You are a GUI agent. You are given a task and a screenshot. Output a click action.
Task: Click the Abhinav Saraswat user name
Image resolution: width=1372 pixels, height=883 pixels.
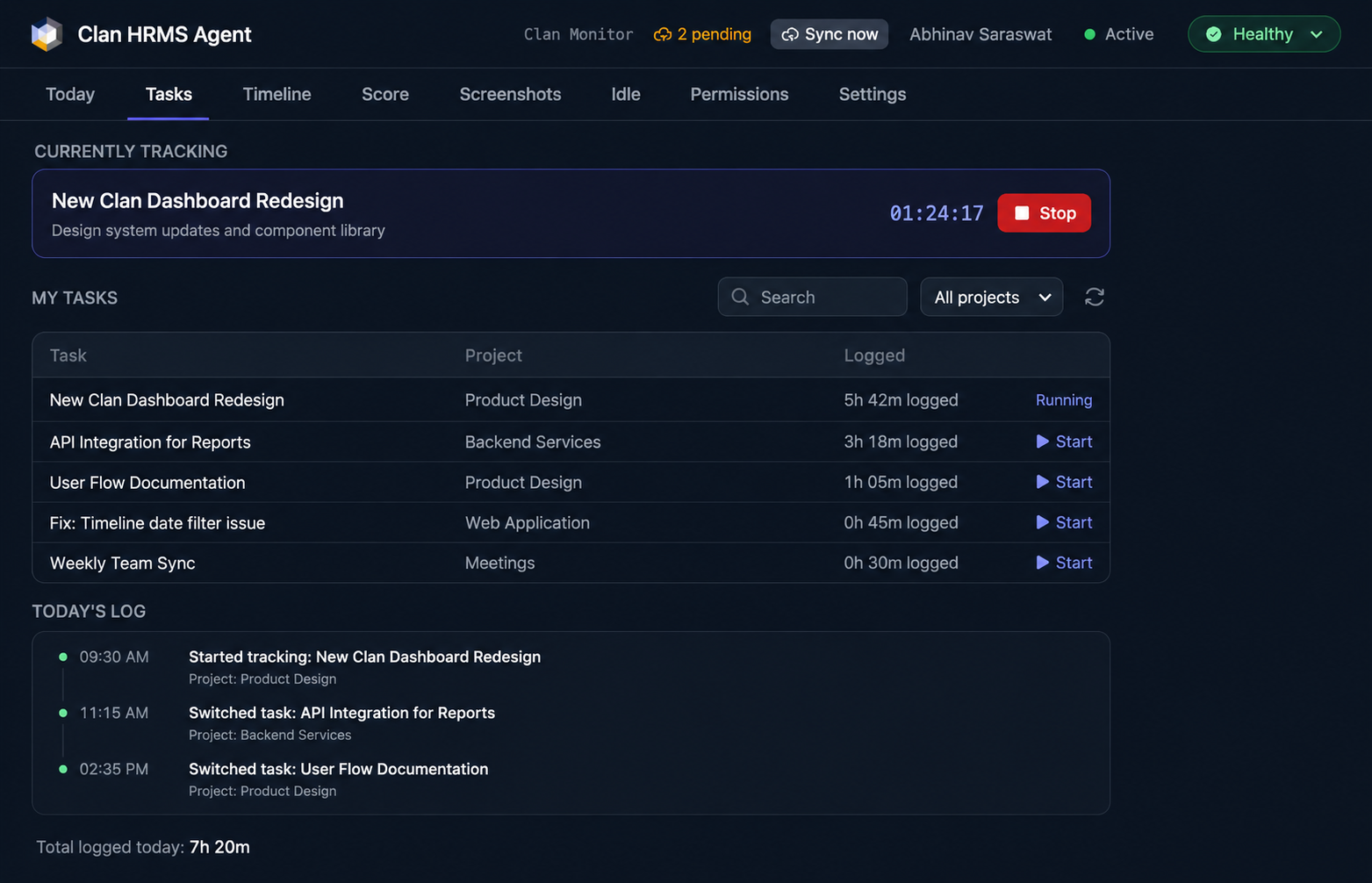tap(981, 34)
